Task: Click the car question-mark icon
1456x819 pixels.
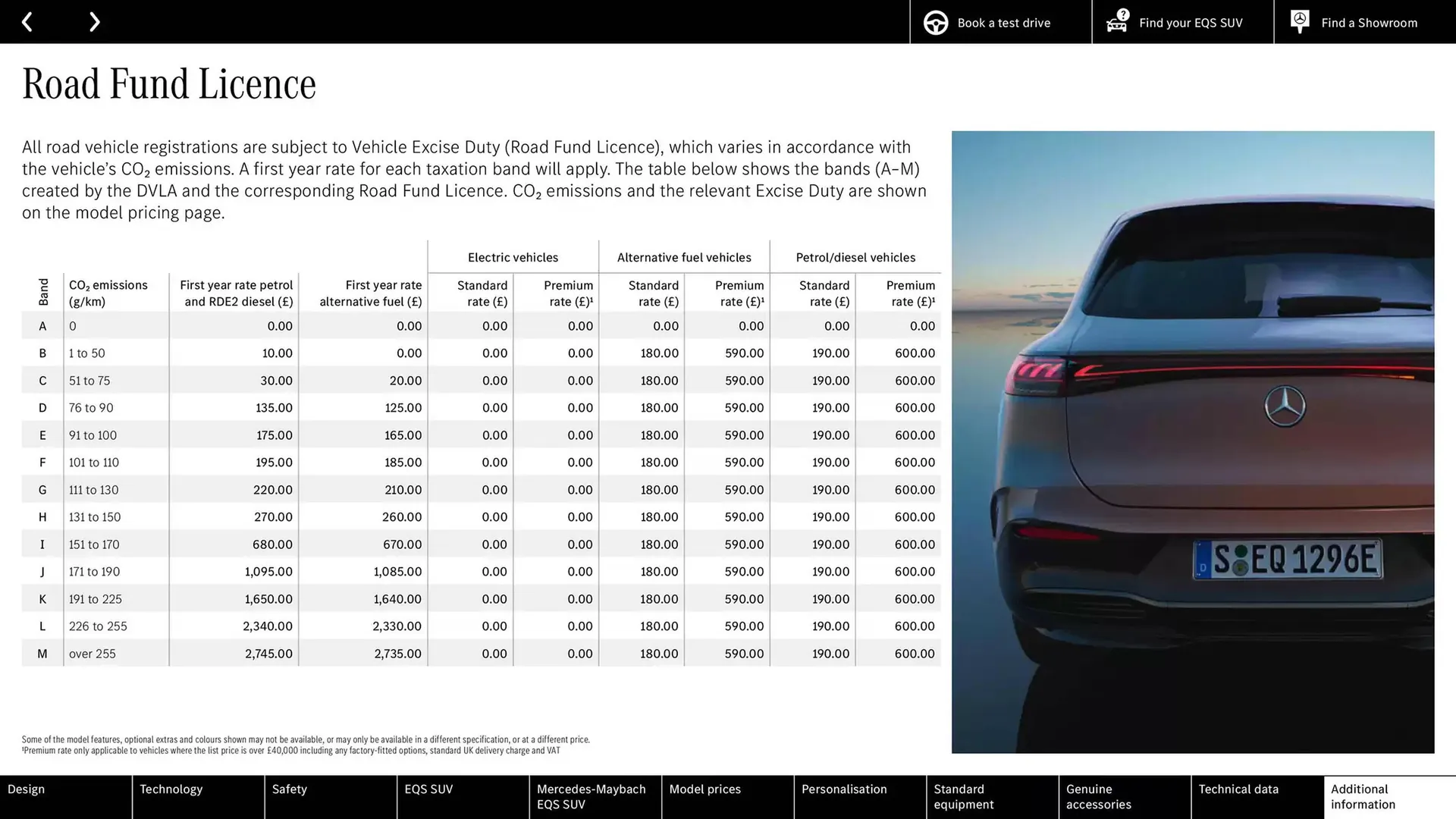Action: click(x=1116, y=23)
